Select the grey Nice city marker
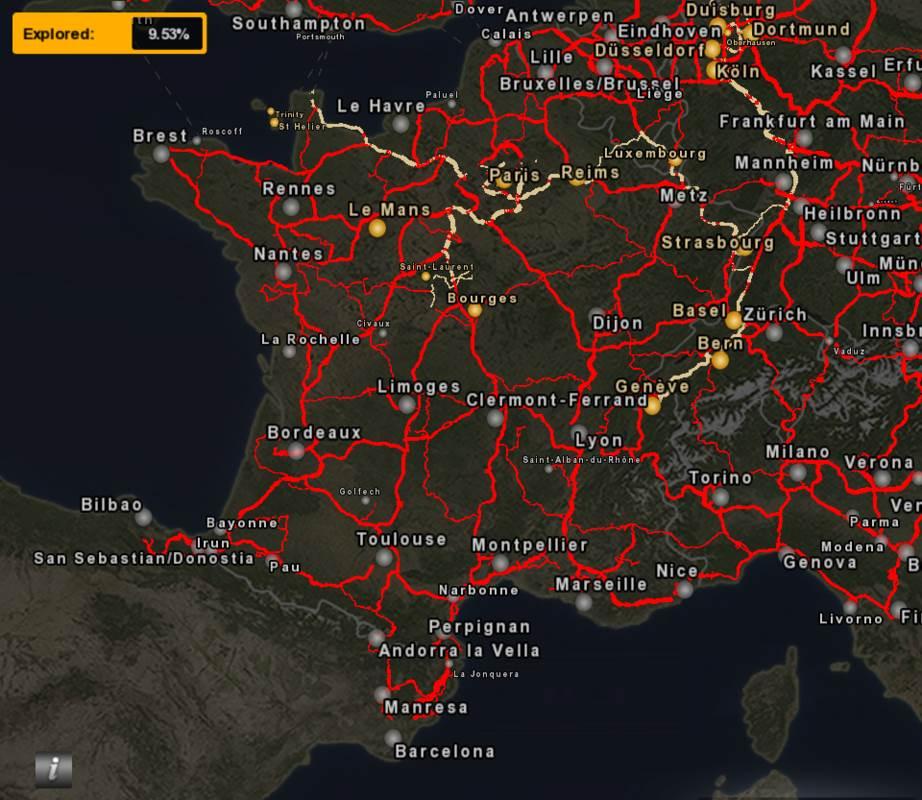 (x=684, y=589)
